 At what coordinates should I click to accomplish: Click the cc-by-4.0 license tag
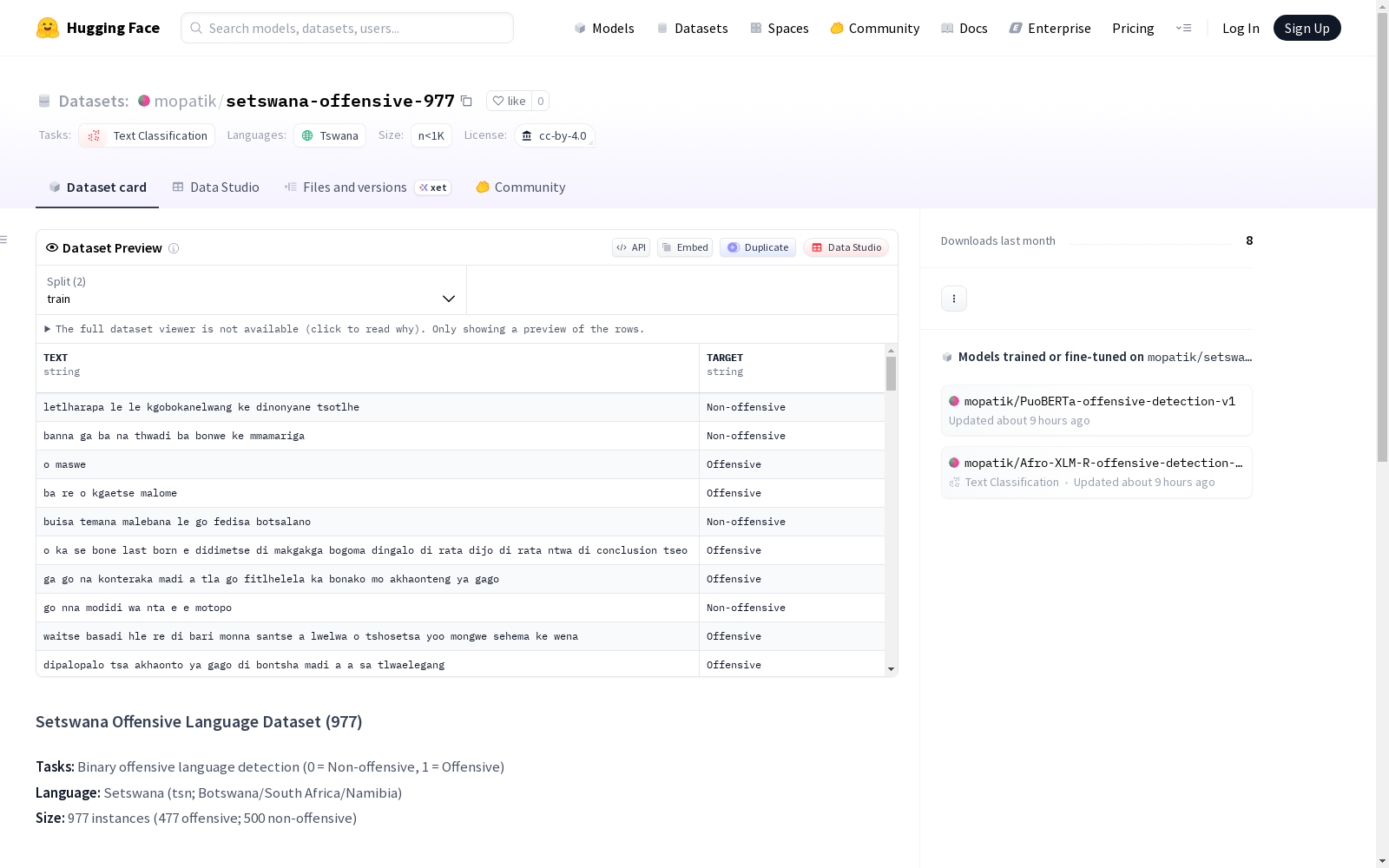tap(554, 135)
